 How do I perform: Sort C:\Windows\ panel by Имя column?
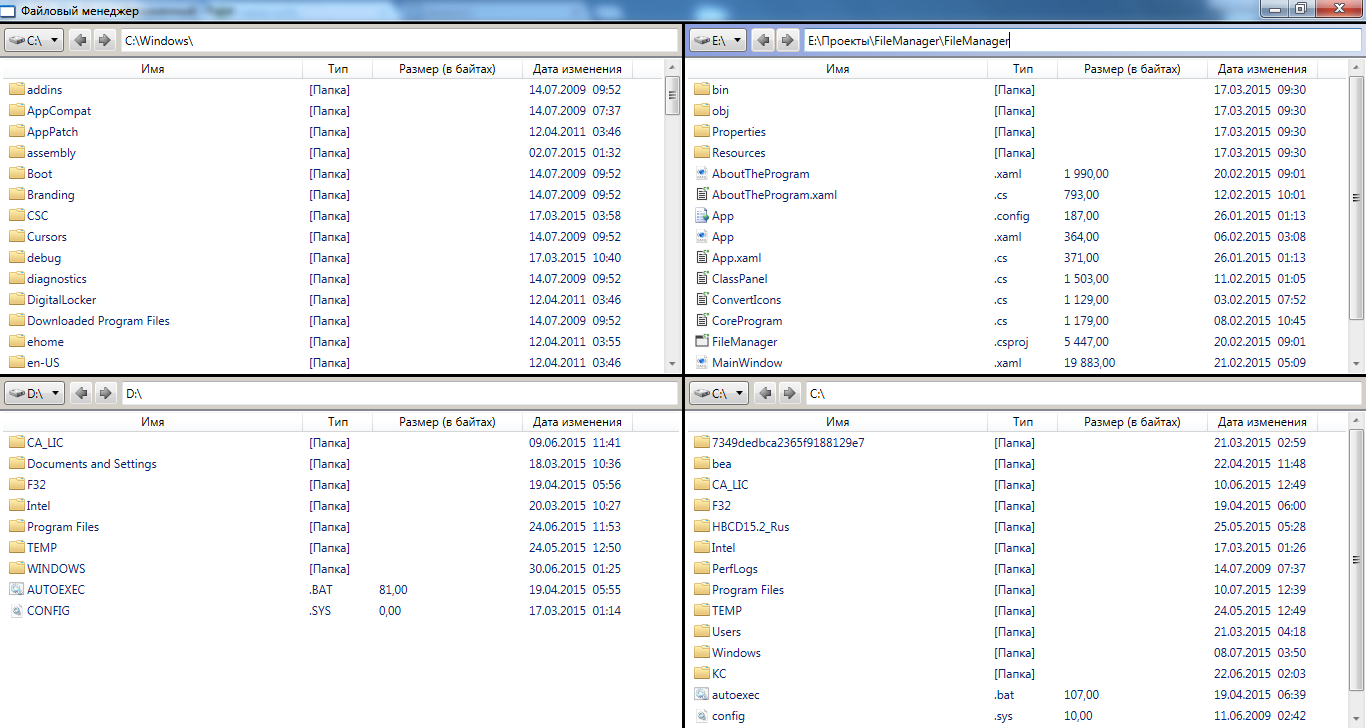[x=153, y=69]
